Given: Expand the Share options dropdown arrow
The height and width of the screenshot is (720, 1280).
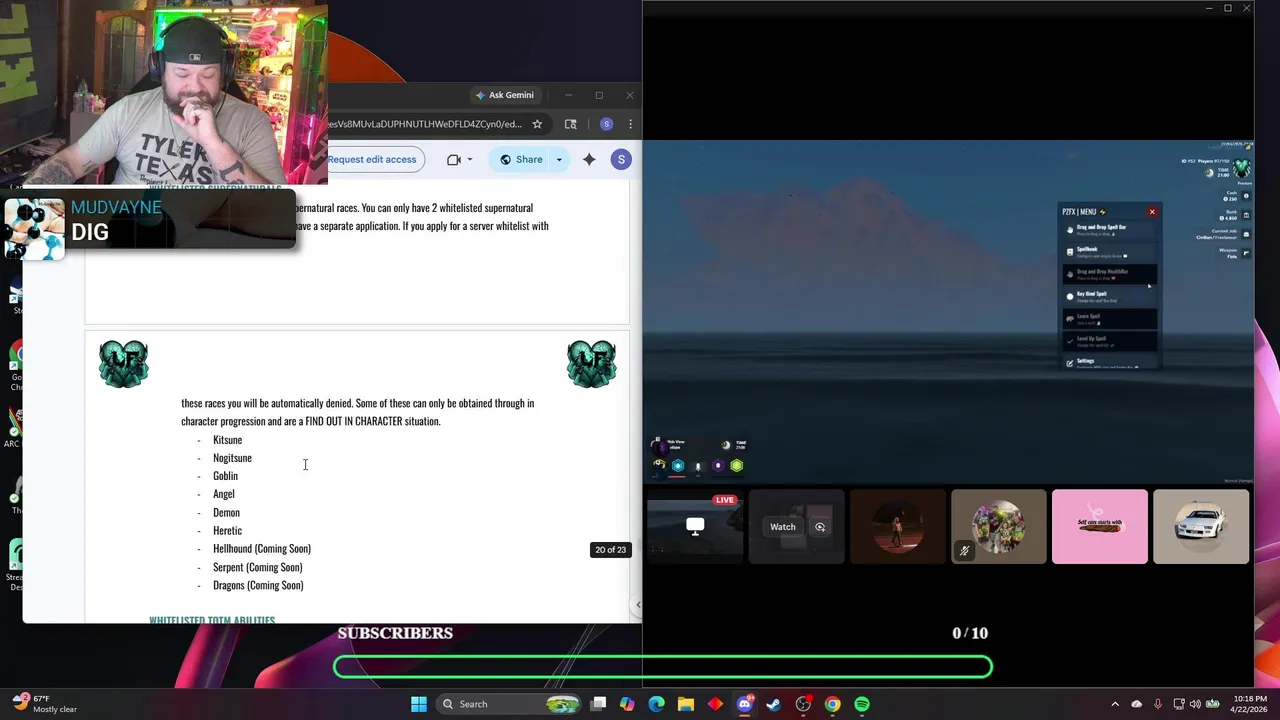Looking at the screenshot, I should pos(559,160).
